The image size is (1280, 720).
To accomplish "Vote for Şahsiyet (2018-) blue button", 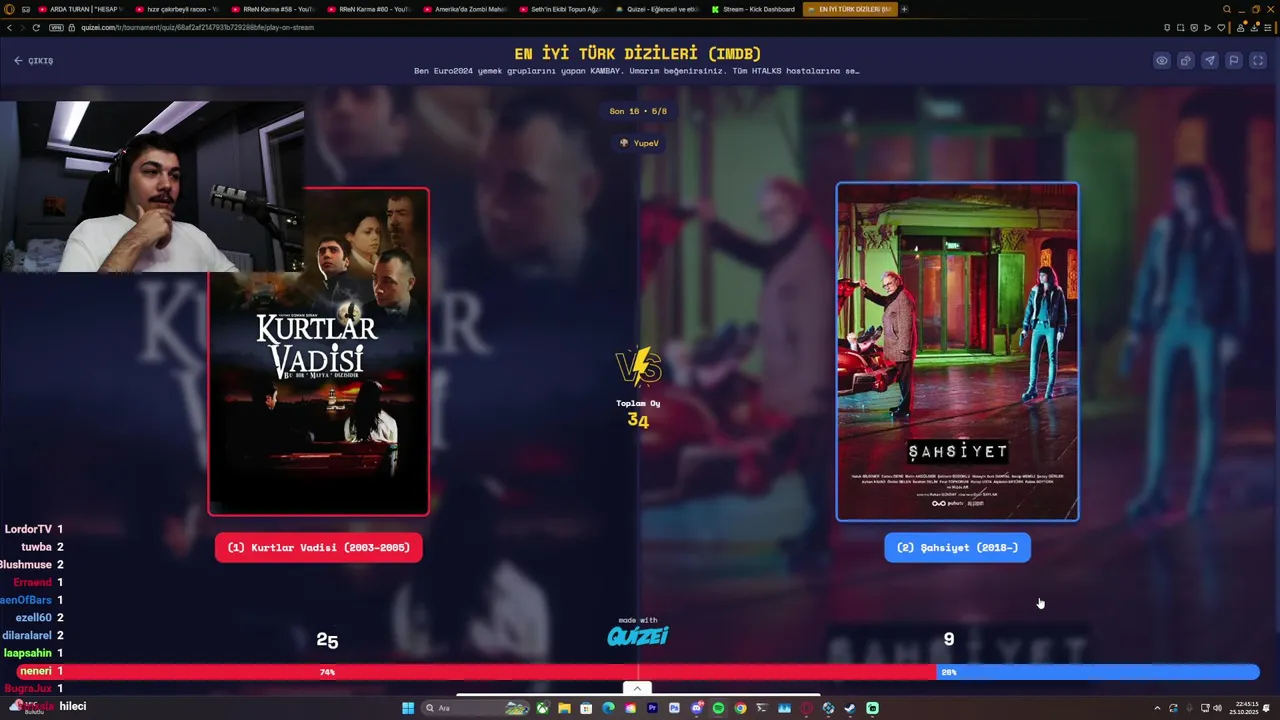I will [x=957, y=548].
